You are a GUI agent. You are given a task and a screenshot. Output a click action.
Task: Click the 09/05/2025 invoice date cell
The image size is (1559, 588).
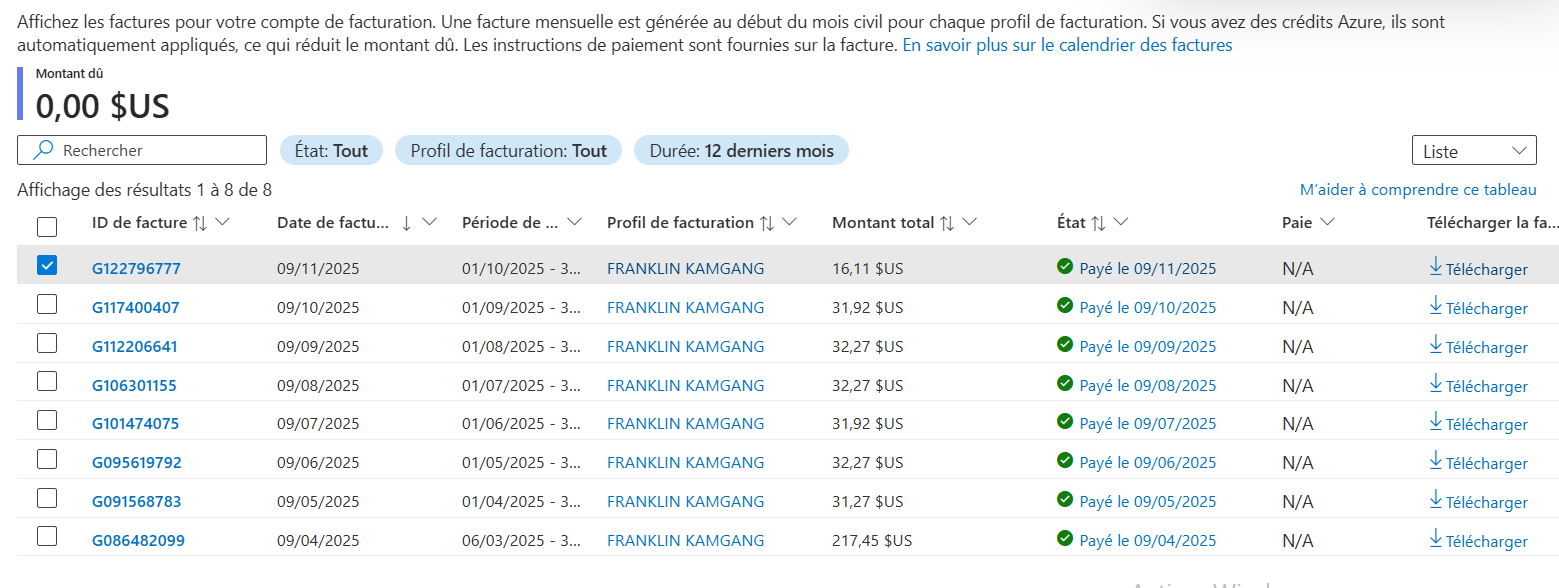coord(318,502)
